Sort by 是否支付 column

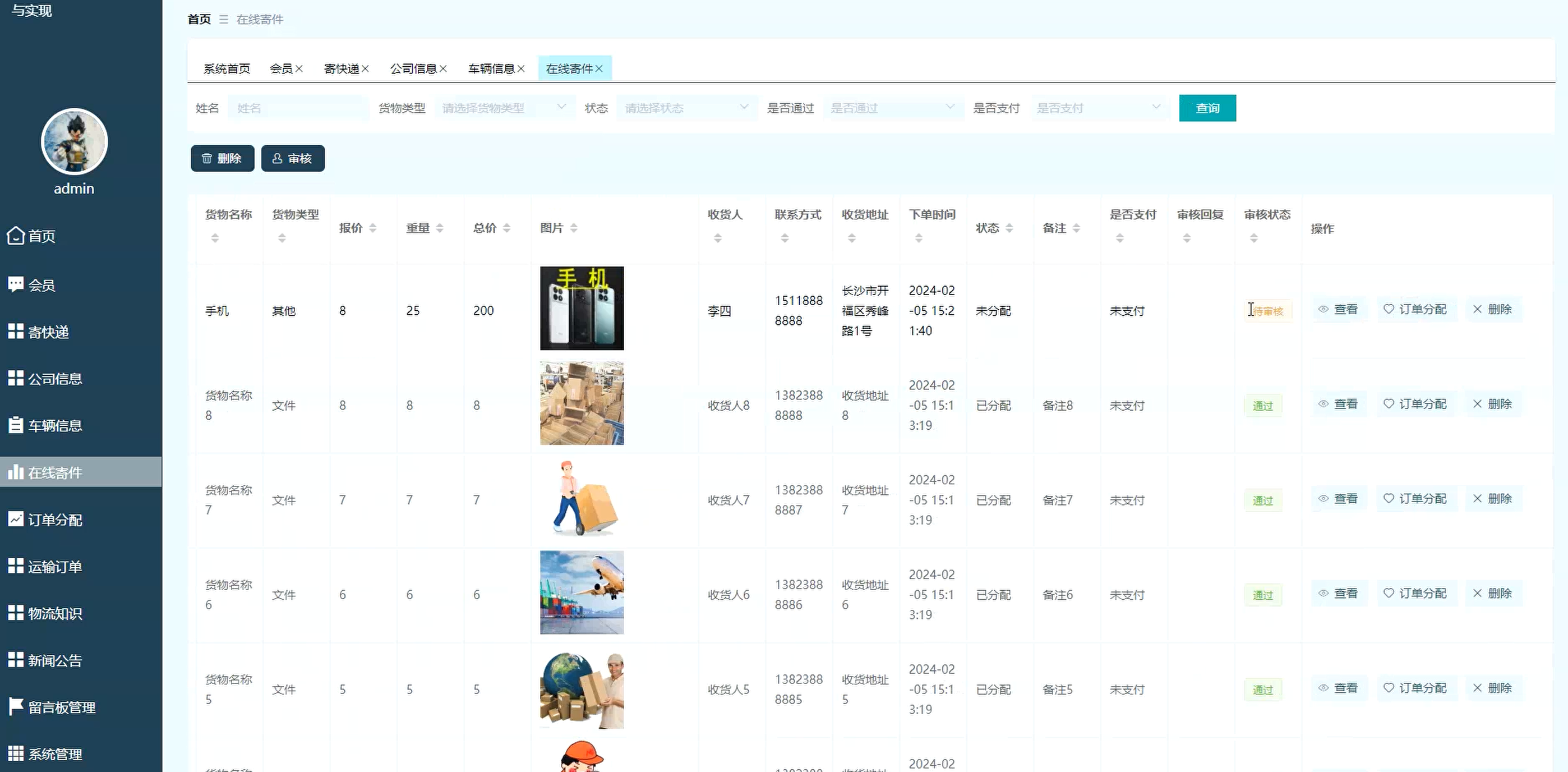pos(1120,238)
